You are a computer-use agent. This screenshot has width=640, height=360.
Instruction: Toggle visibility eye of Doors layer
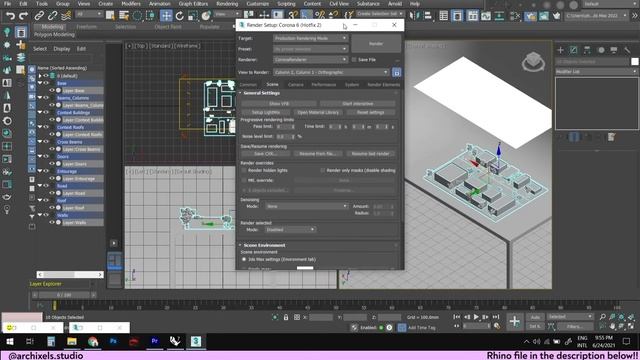pyautogui.click(x=46, y=157)
